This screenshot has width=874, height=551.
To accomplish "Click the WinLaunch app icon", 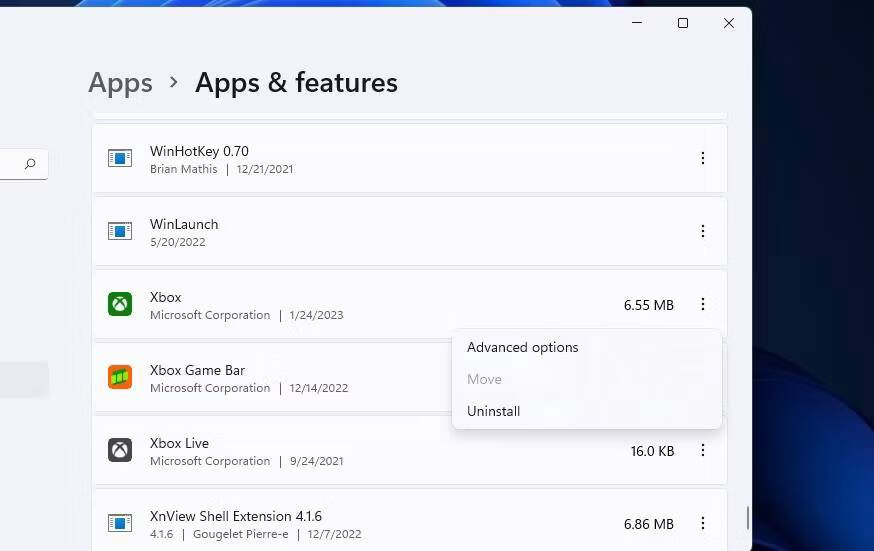I will tap(120, 231).
